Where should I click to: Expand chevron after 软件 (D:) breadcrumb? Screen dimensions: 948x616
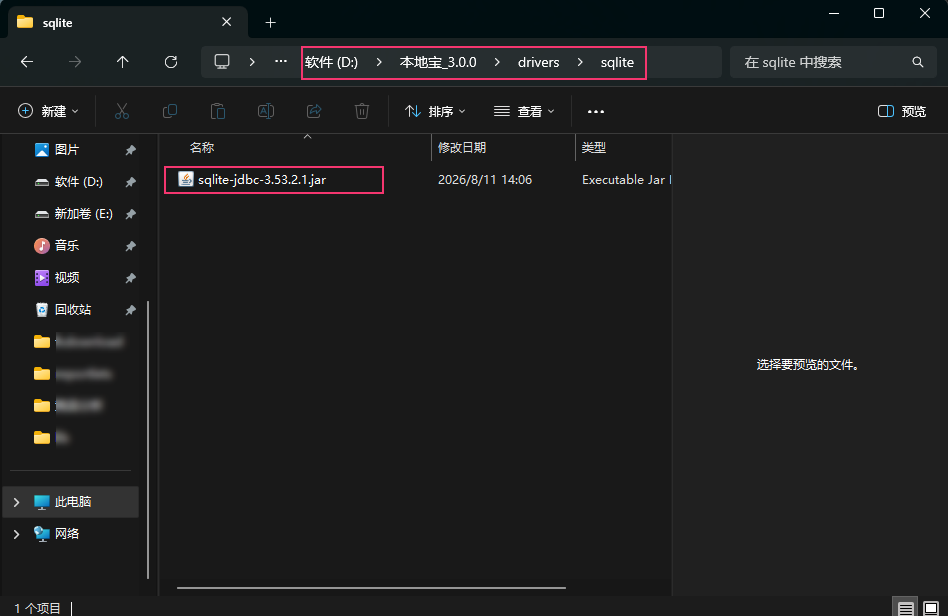pyautogui.click(x=379, y=62)
